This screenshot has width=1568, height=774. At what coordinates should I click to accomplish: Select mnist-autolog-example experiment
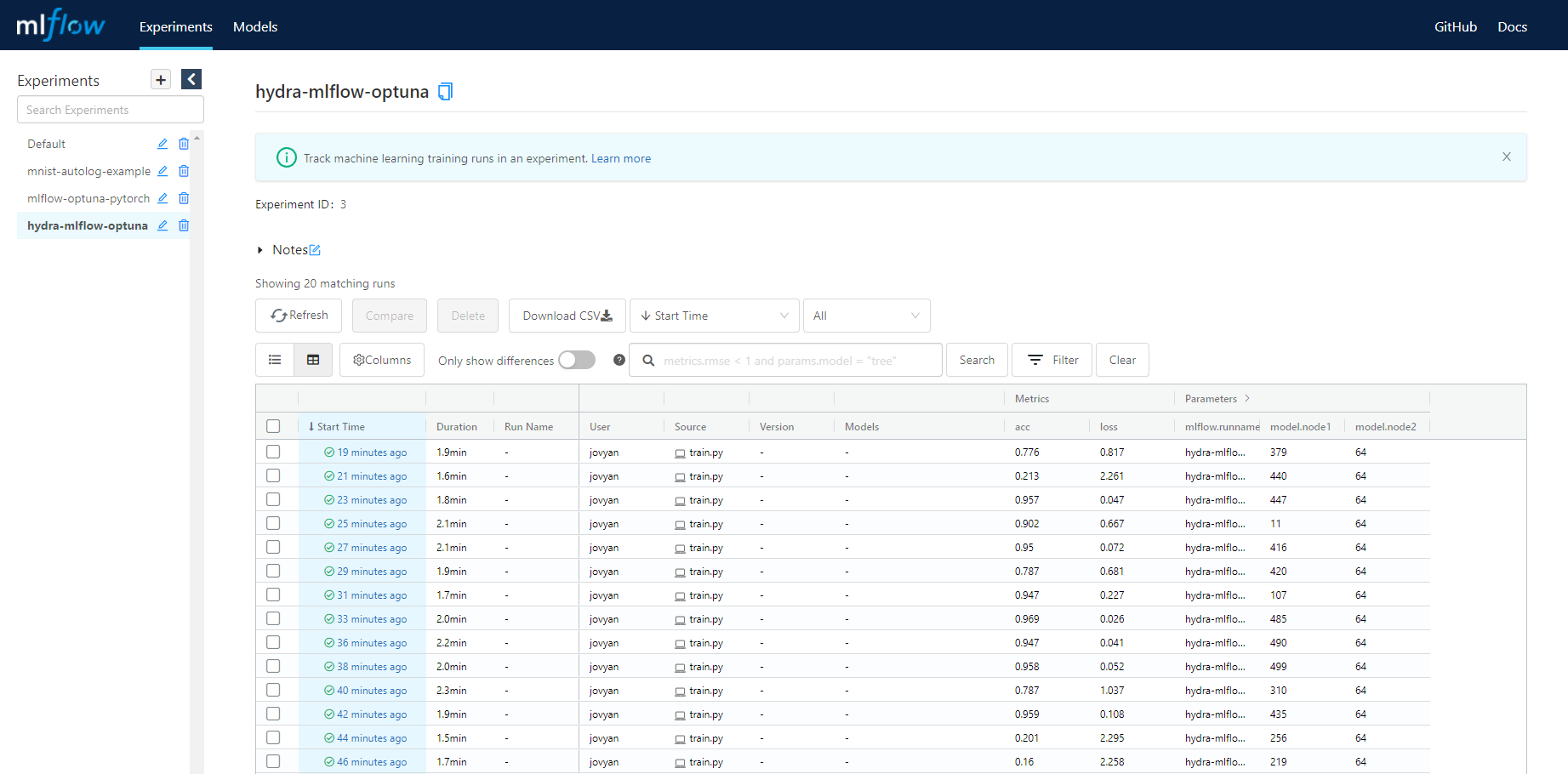click(x=88, y=171)
